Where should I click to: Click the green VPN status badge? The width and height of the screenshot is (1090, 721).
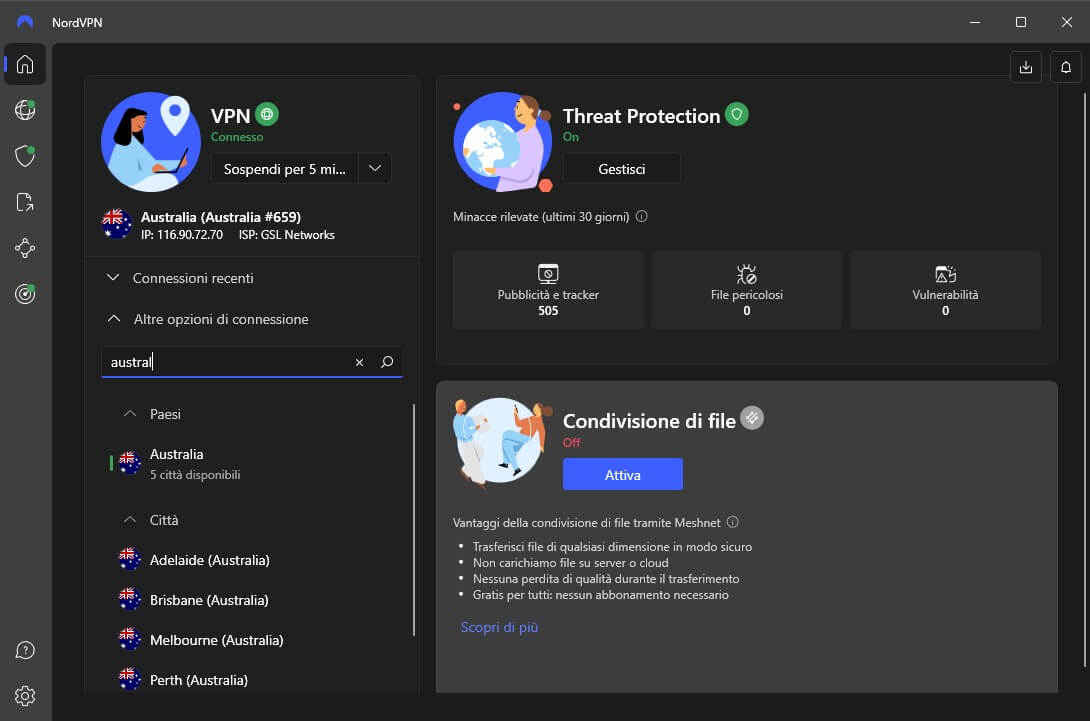(x=267, y=114)
